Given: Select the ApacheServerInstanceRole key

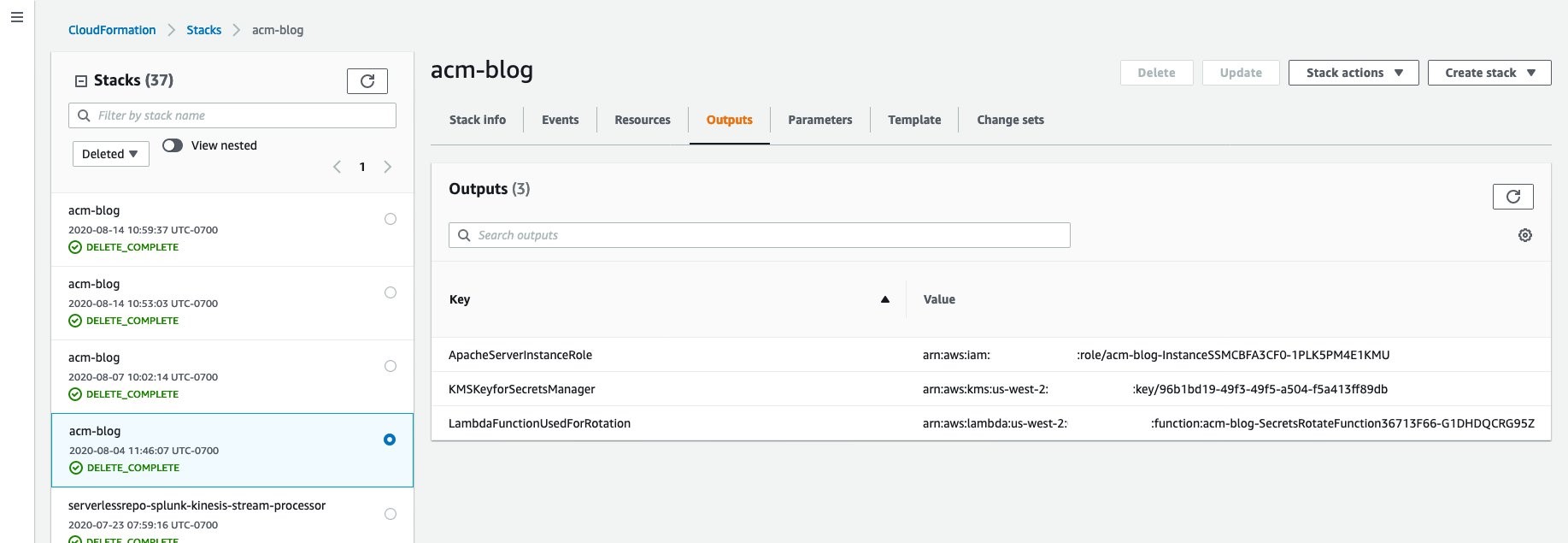Looking at the screenshot, I should click(520, 355).
